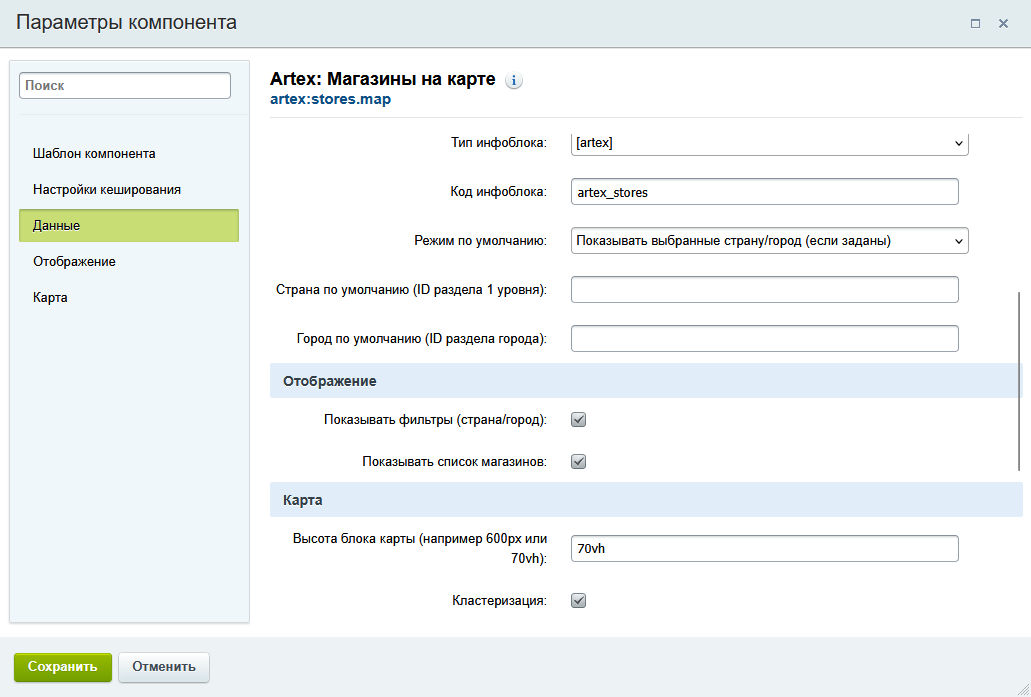The height and width of the screenshot is (697, 1031).
Task: Click the 'Карта' group header
Action: tap(646, 500)
